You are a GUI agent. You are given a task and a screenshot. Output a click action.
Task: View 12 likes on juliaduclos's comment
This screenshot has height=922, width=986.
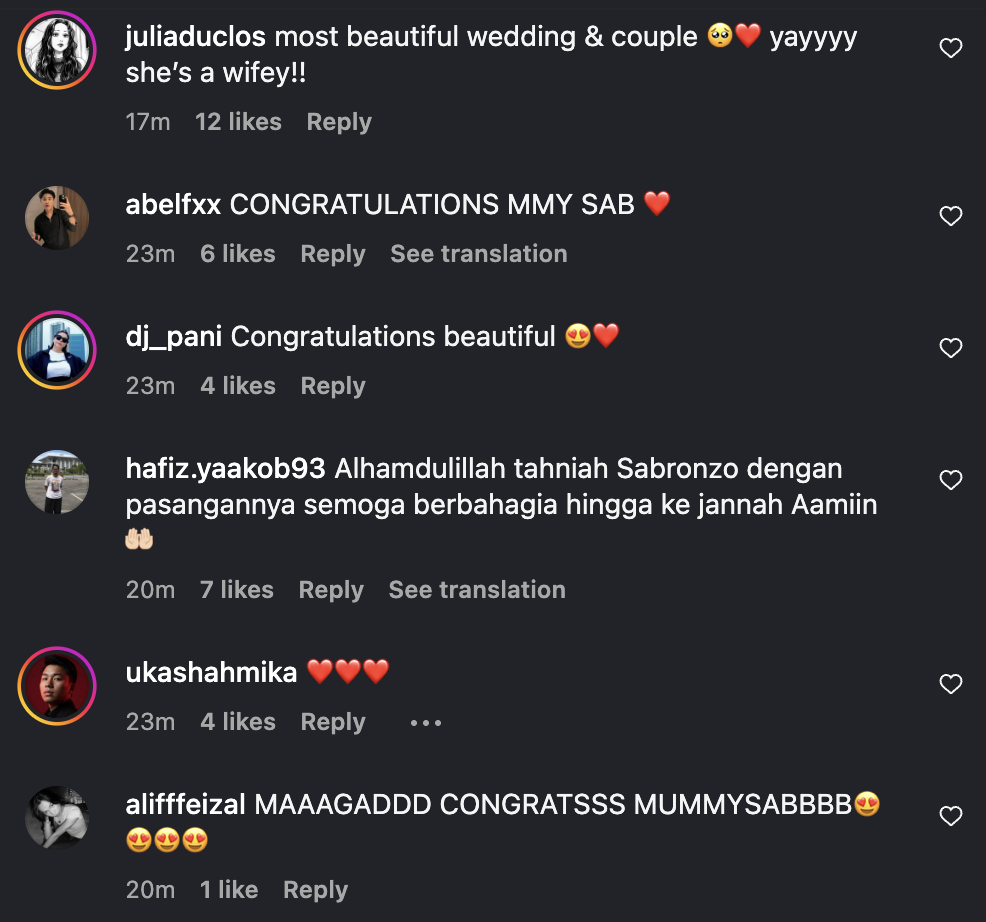(x=238, y=121)
